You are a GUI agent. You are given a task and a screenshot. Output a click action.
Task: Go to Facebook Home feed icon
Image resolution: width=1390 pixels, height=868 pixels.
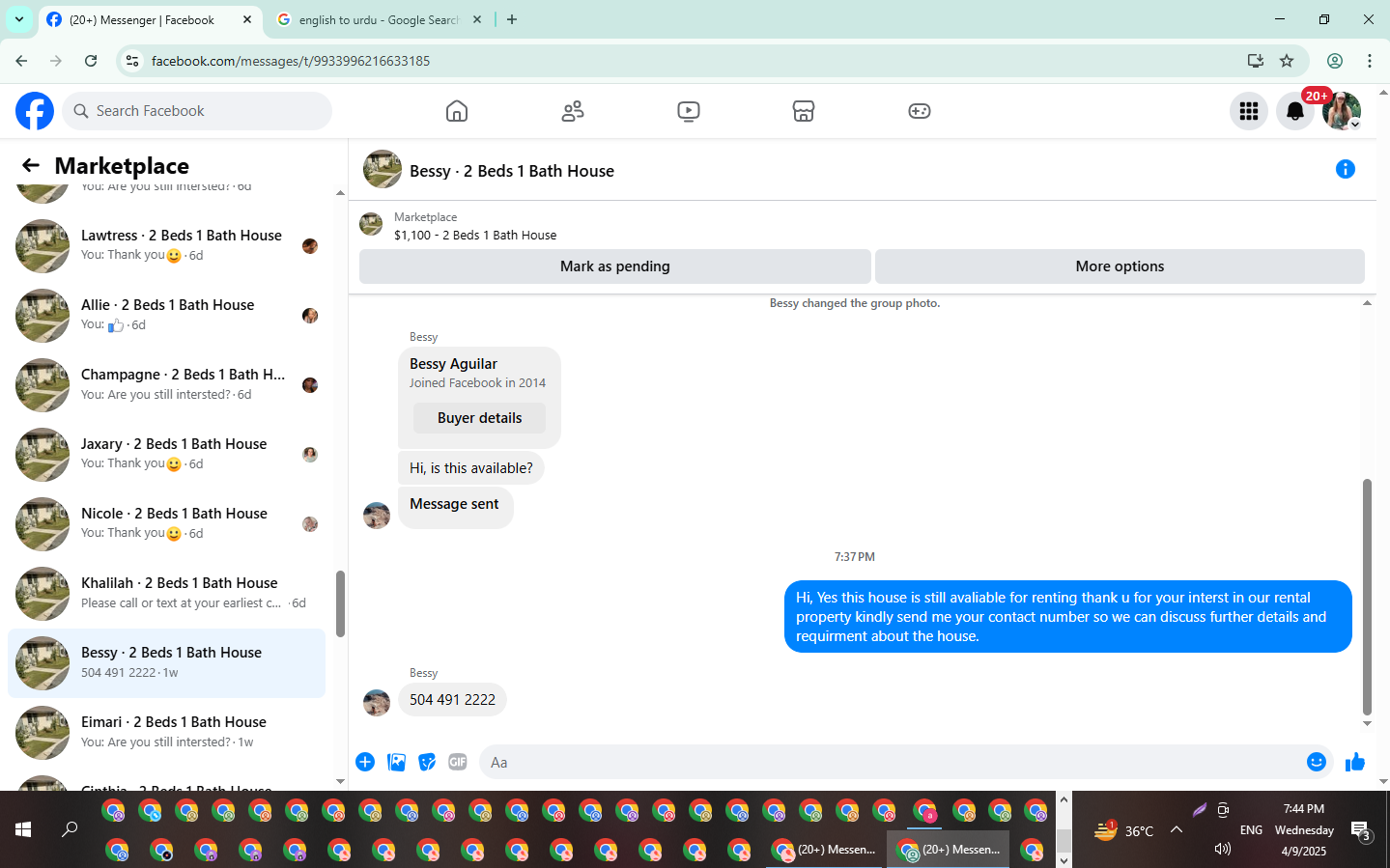click(x=457, y=111)
